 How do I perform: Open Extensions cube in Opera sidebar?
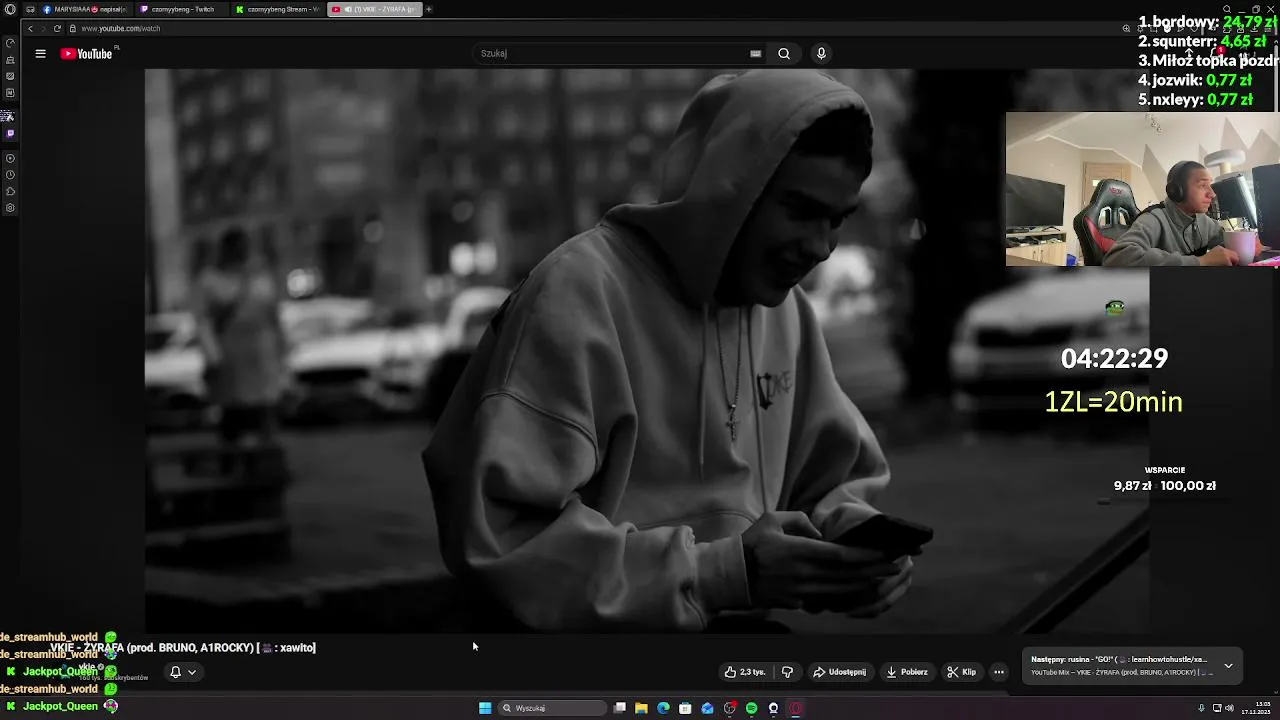coord(10,191)
